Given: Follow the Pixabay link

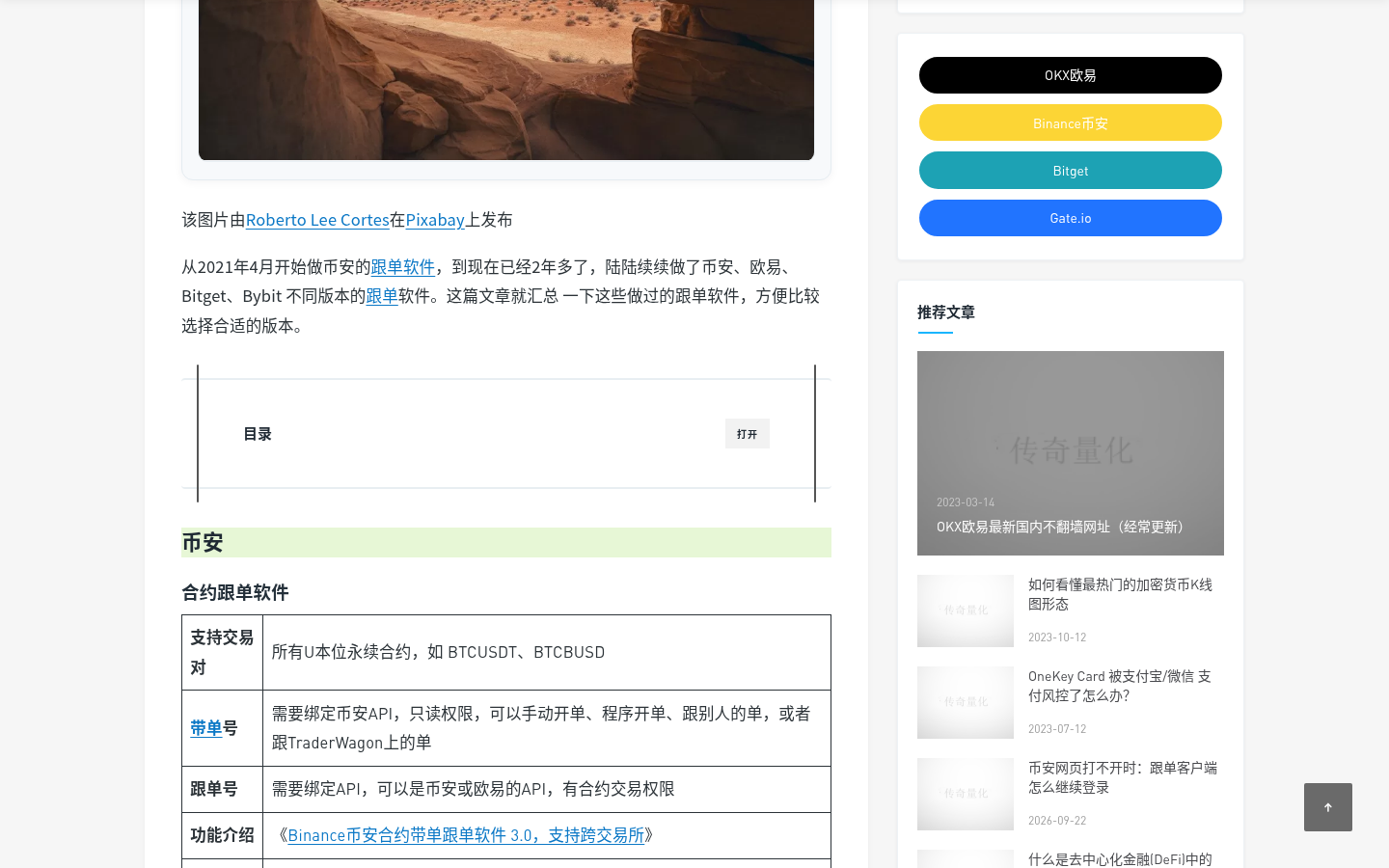Looking at the screenshot, I should (x=435, y=220).
